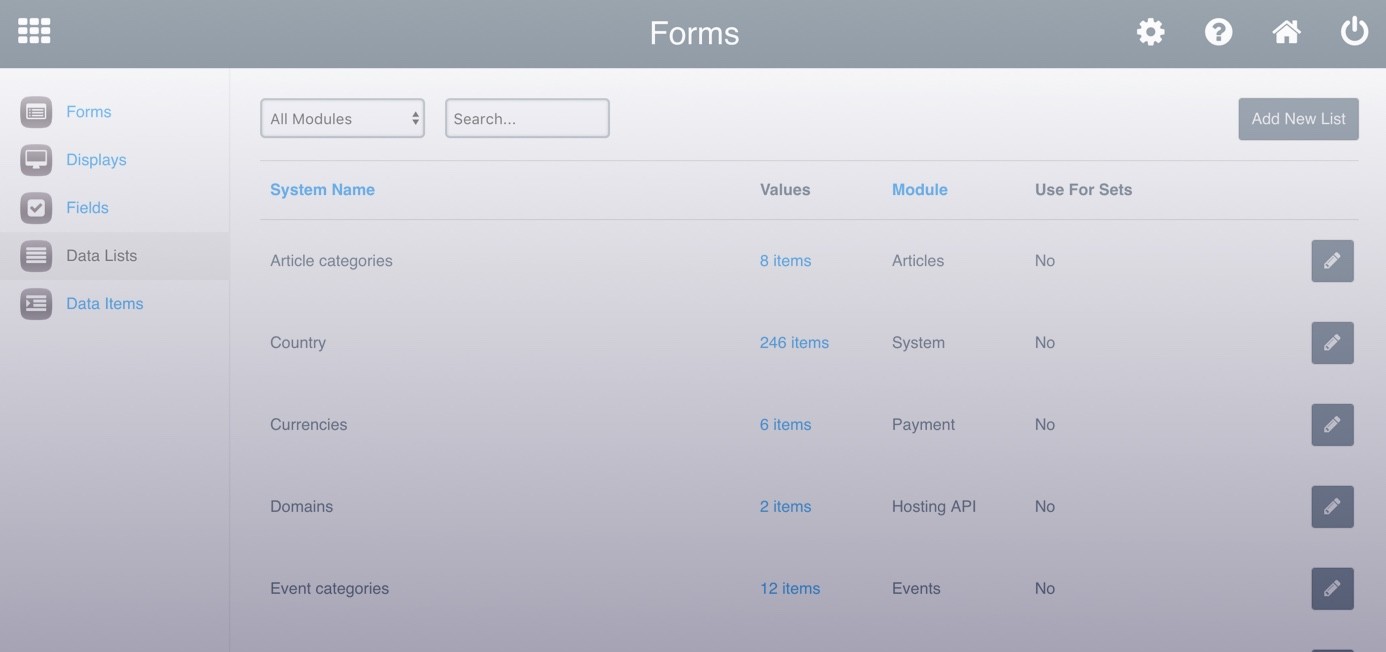1386x652 pixels.
Task: Focus the Search input field
Action: (527, 118)
